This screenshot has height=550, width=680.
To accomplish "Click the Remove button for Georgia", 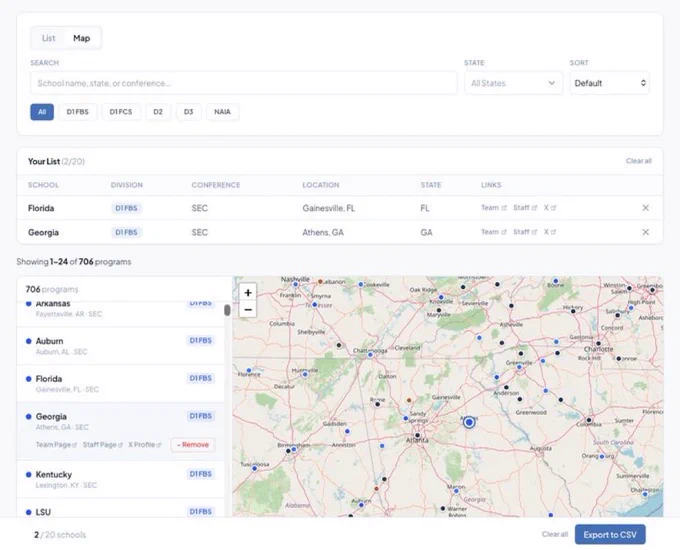I will point(193,445).
